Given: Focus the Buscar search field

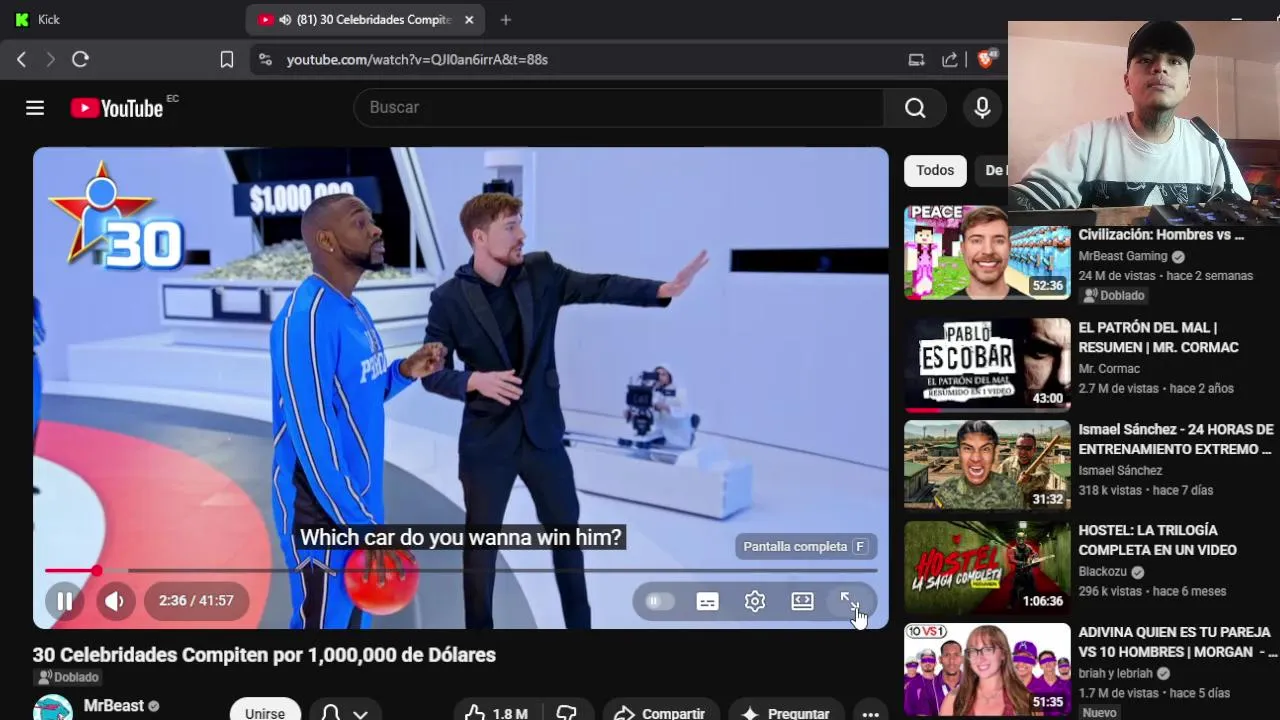Looking at the screenshot, I should pos(619,107).
